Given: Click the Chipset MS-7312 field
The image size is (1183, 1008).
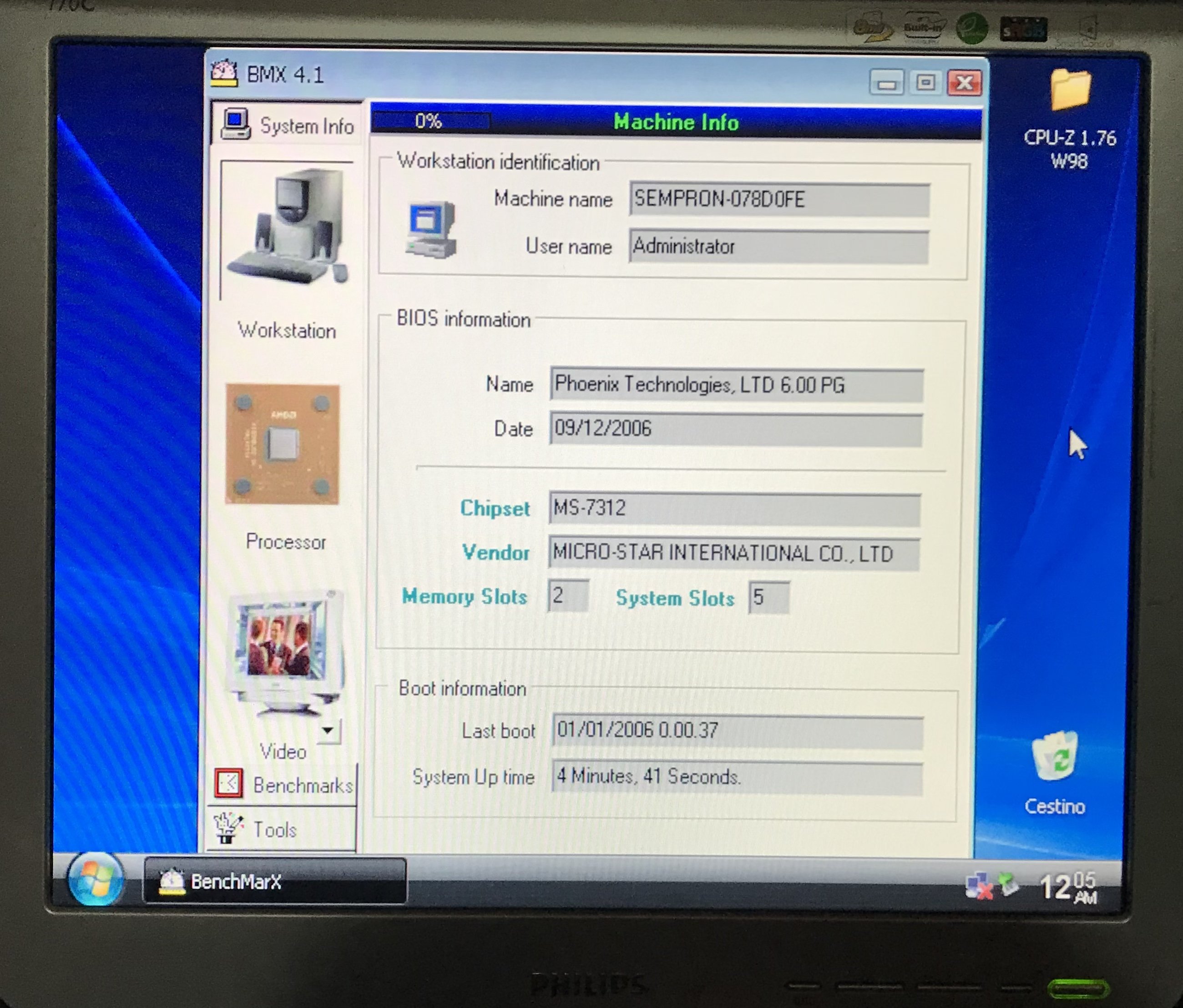Looking at the screenshot, I should pos(733,508).
